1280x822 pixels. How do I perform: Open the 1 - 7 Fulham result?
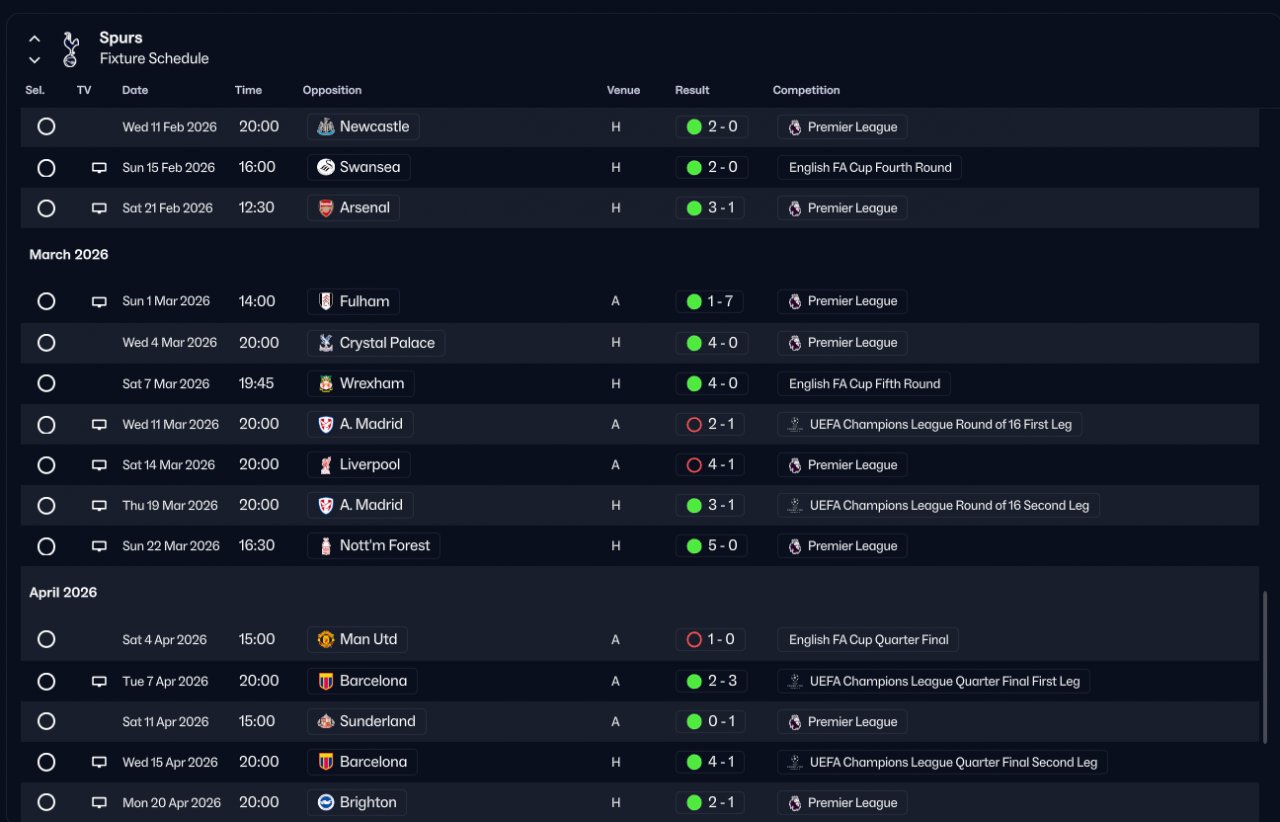click(x=710, y=301)
